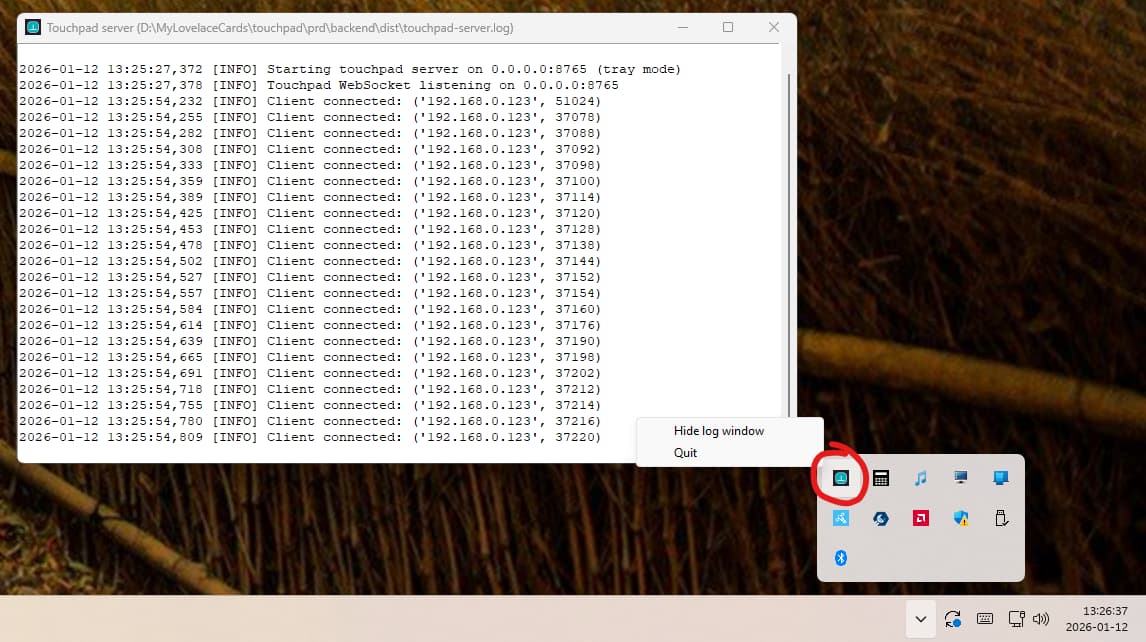Viewport: 1146px width, 642px height.
Task: Open the taskbar clock showing 13:26:37
Action: 1096,619
